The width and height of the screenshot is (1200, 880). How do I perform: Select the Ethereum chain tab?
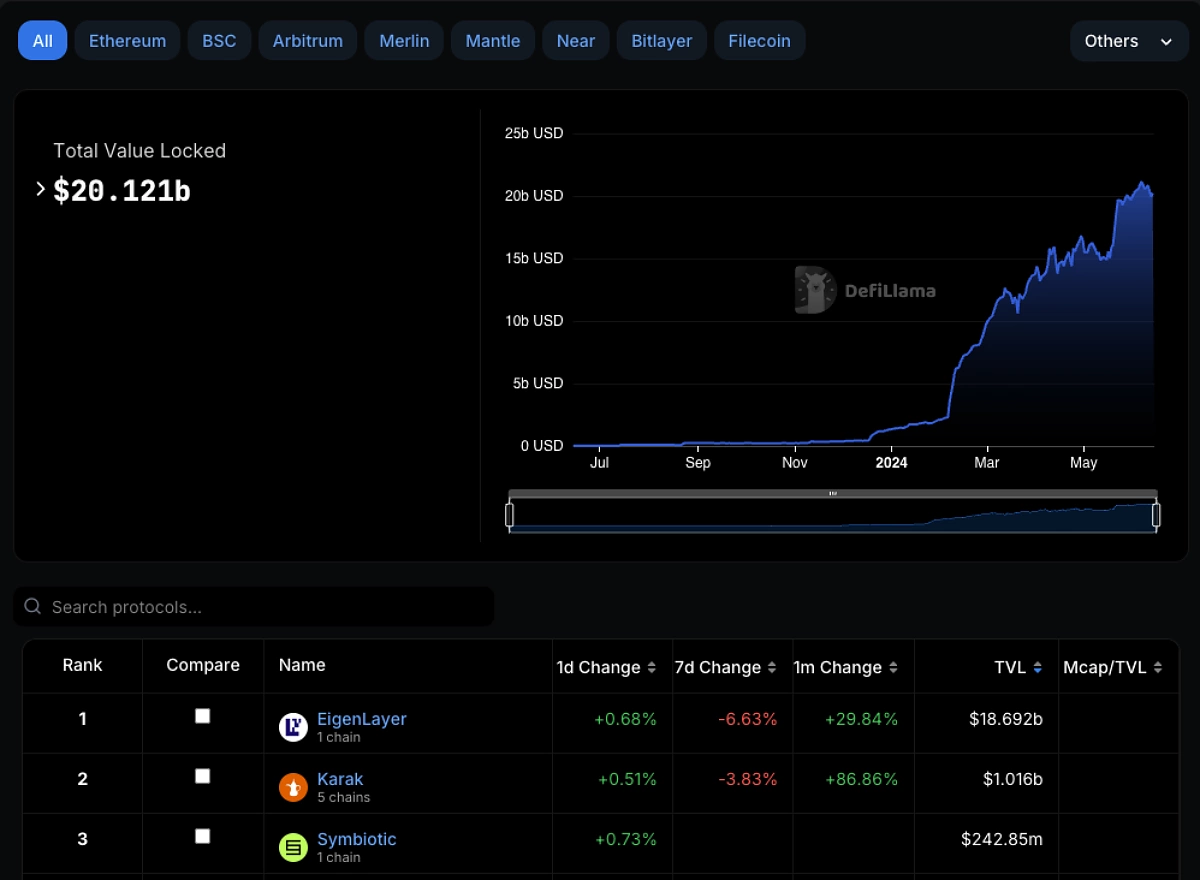pos(127,41)
